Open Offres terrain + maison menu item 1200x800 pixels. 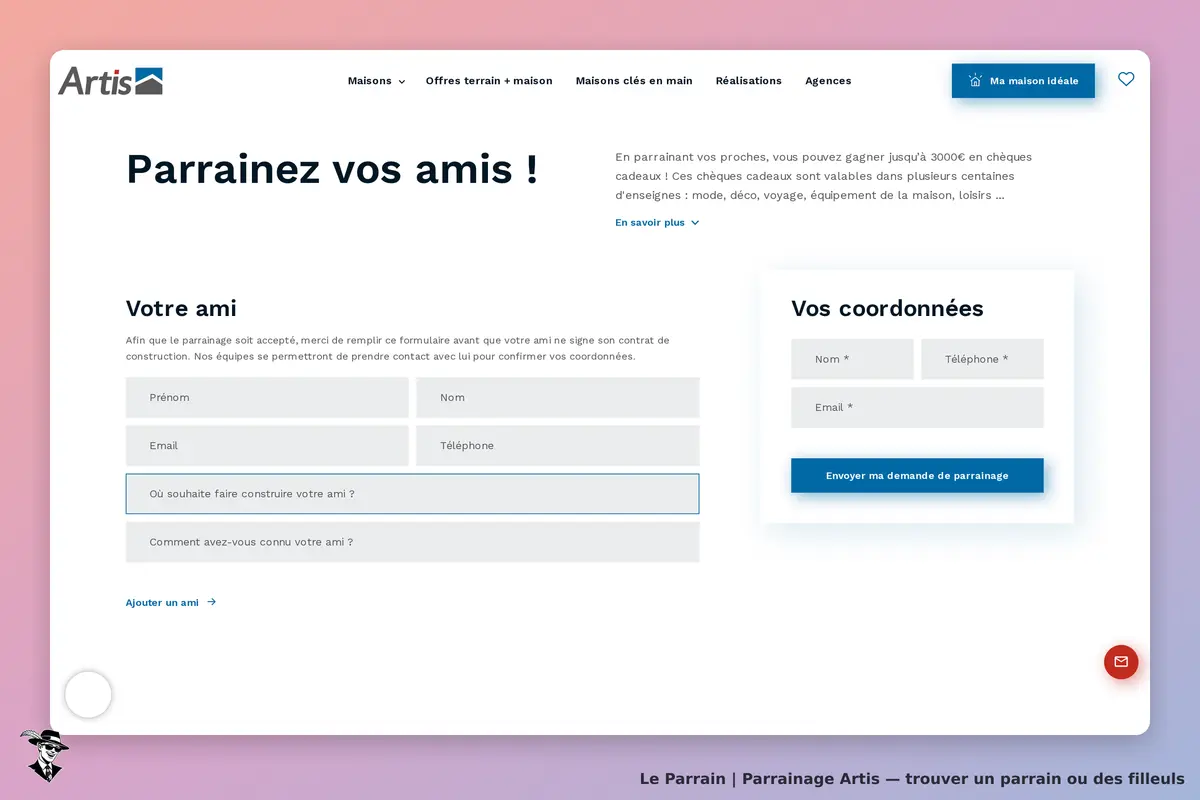(489, 81)
